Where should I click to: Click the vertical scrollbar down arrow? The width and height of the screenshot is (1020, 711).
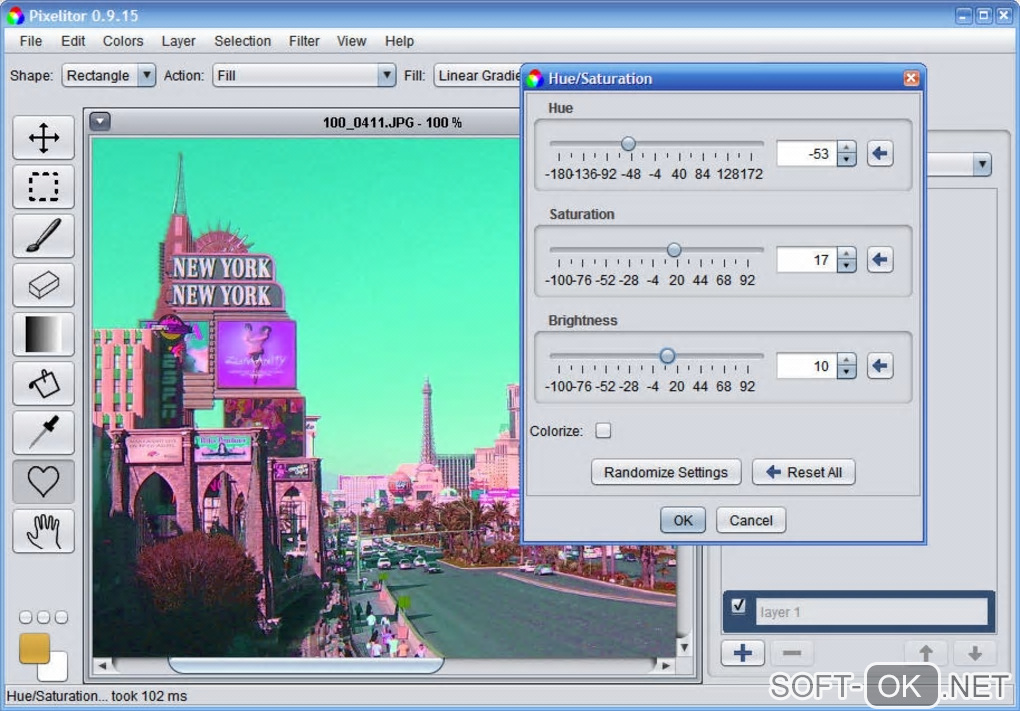[684, 647]
